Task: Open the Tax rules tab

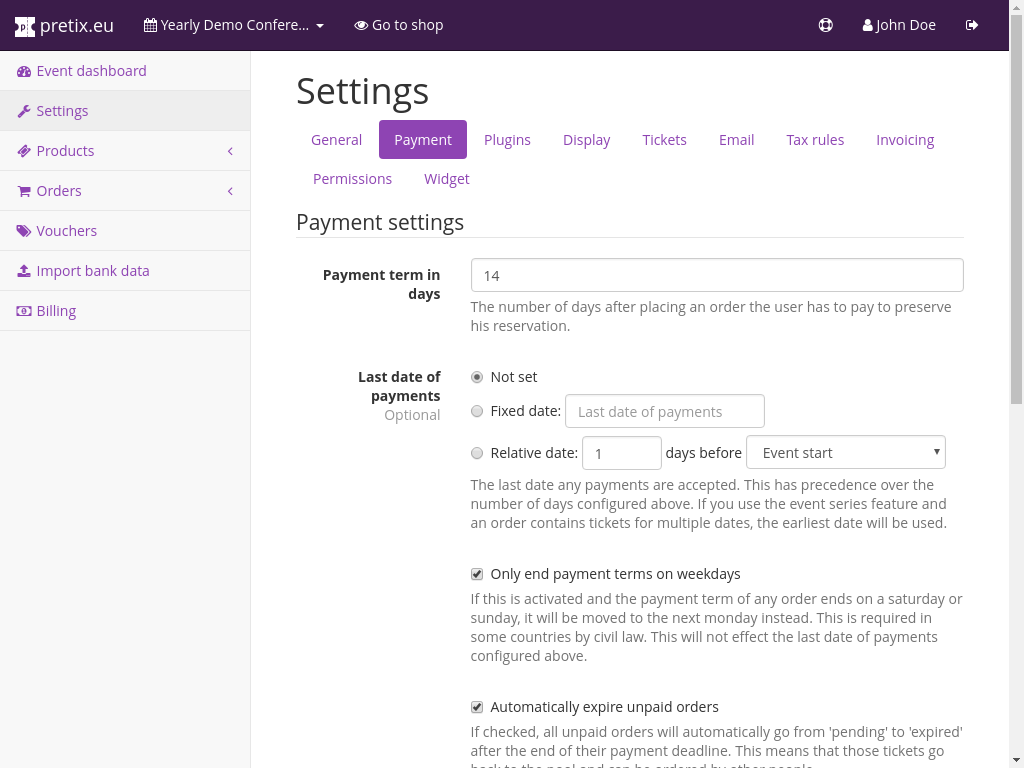Action: point(815,140)
